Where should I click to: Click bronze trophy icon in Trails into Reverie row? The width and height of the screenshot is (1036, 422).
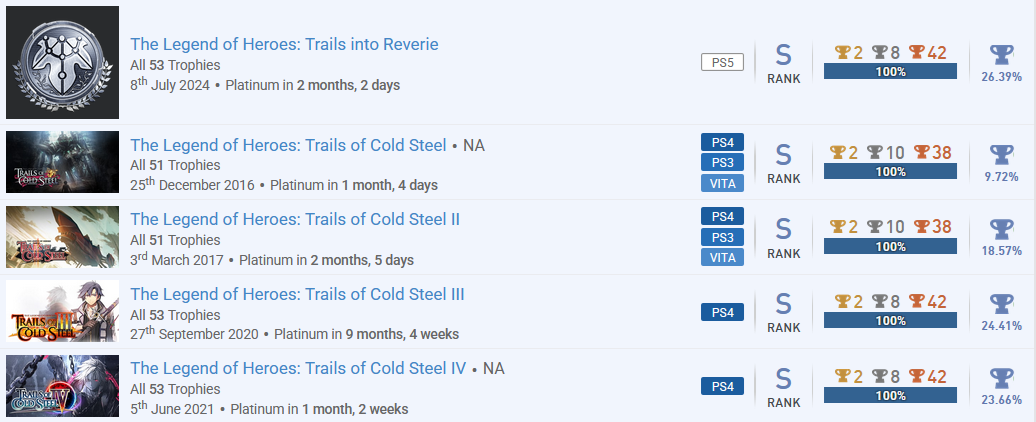916,52
